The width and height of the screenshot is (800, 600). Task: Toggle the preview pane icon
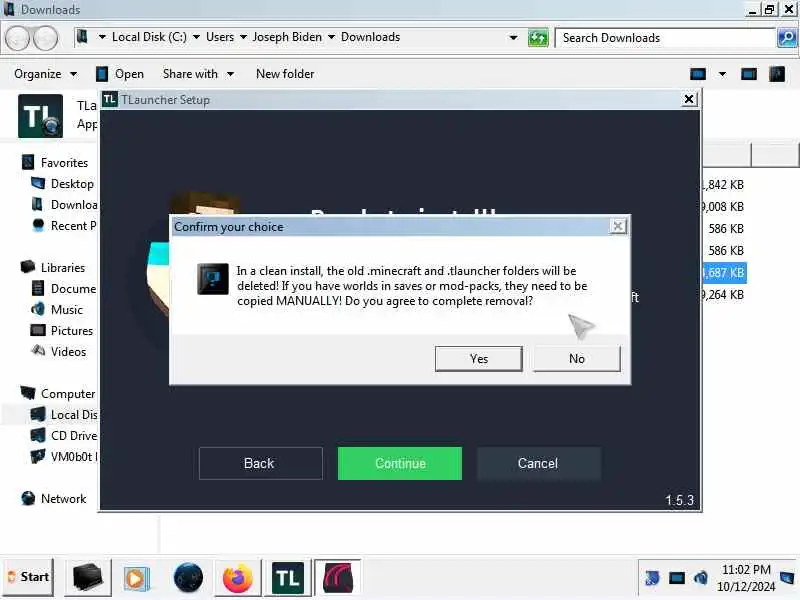coord(749,74)
